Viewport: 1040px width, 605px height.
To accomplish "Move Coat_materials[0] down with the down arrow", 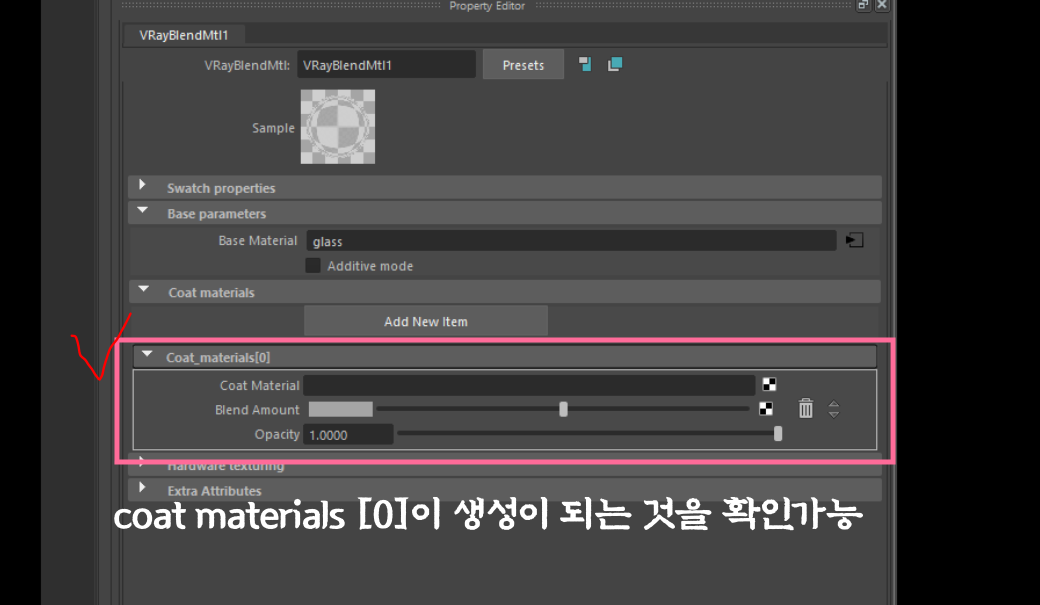I will coord(834,414).
